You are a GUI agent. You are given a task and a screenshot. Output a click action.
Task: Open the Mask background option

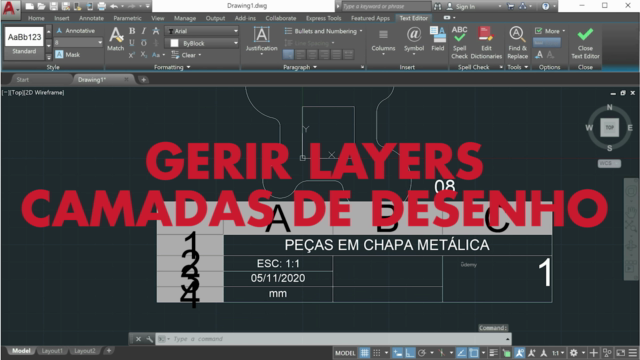(x=68, y=54)
